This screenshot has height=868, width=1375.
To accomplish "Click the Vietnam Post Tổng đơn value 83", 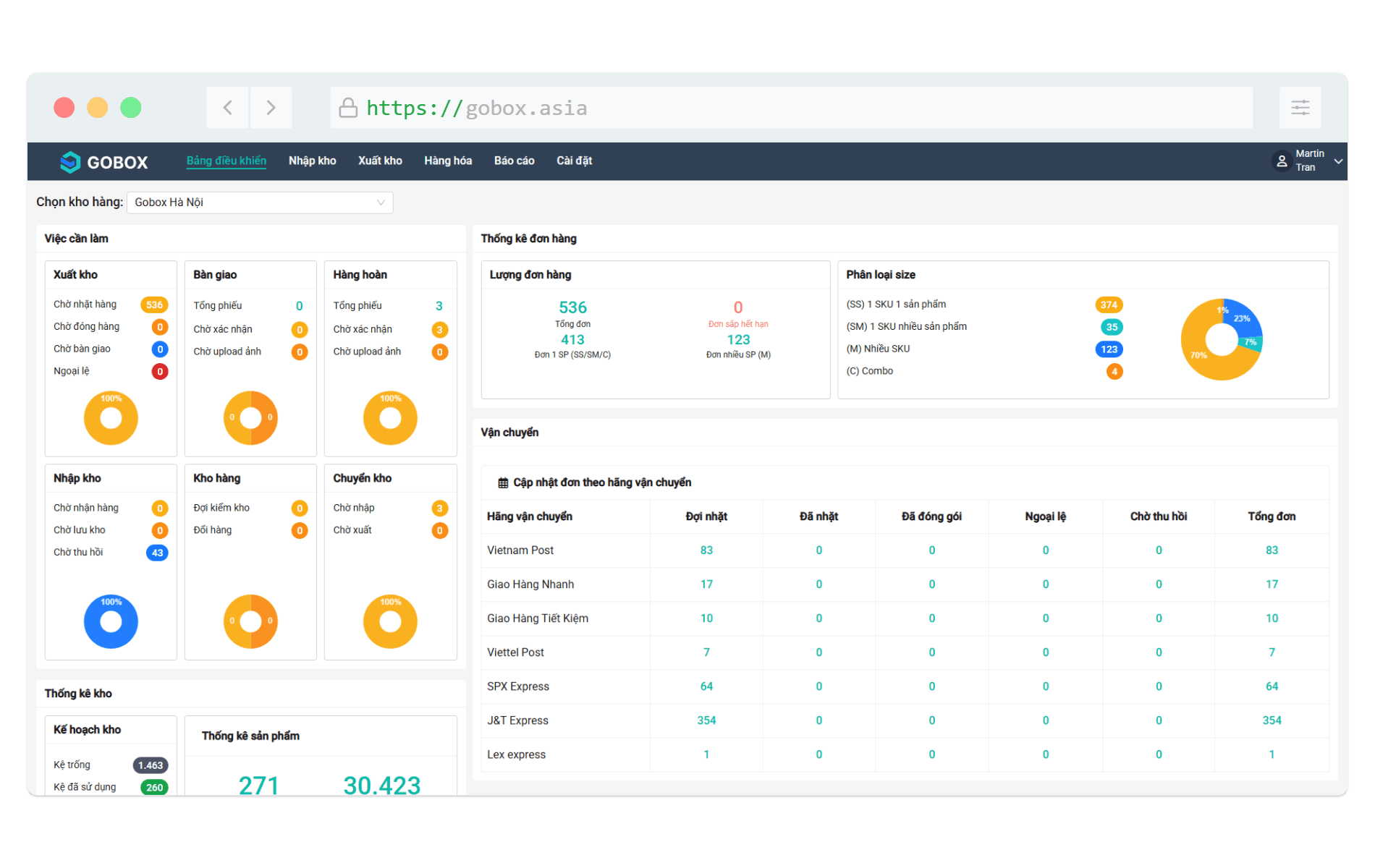I will [1272, 550].
